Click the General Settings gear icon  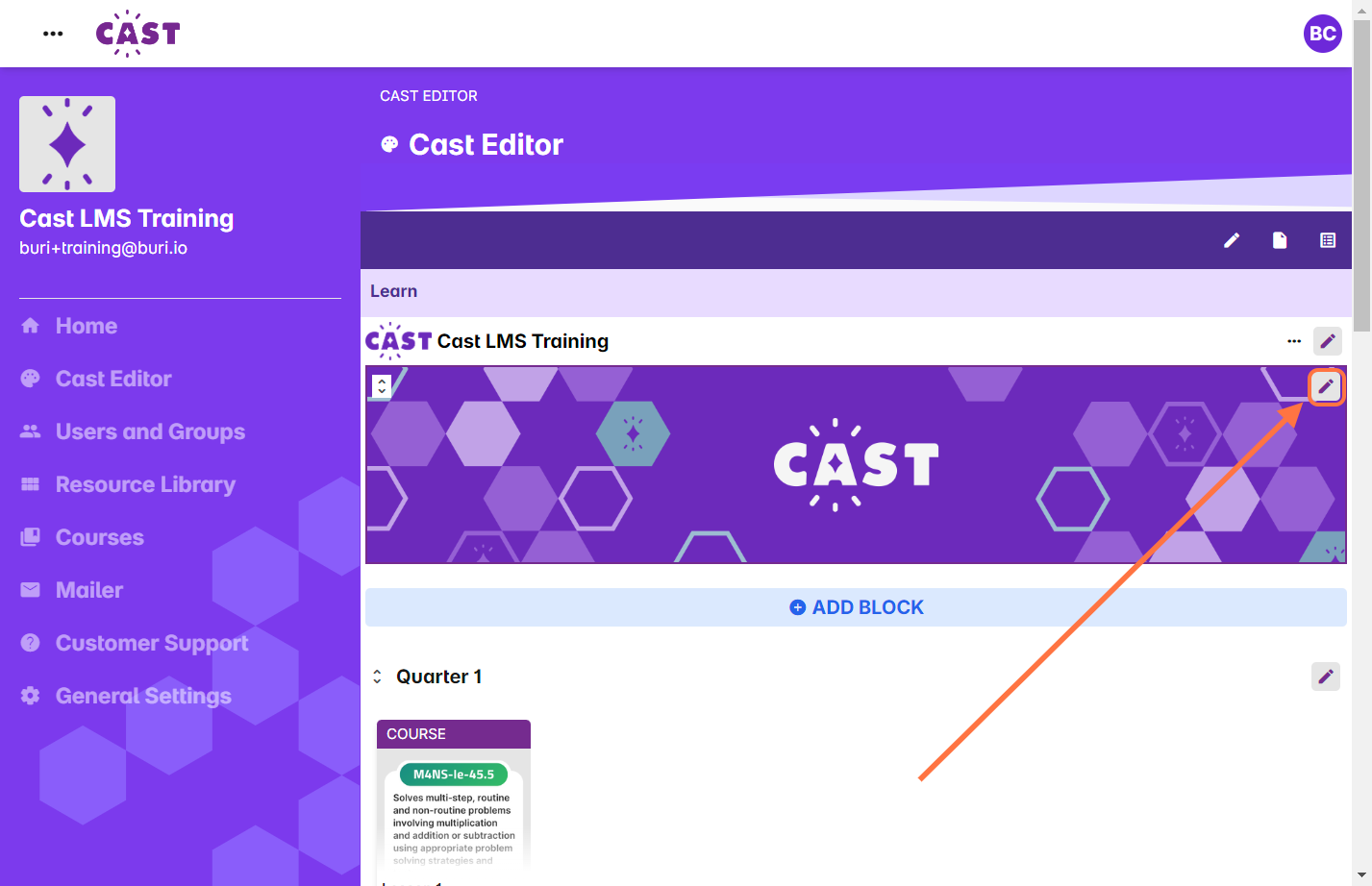point(31,696)
